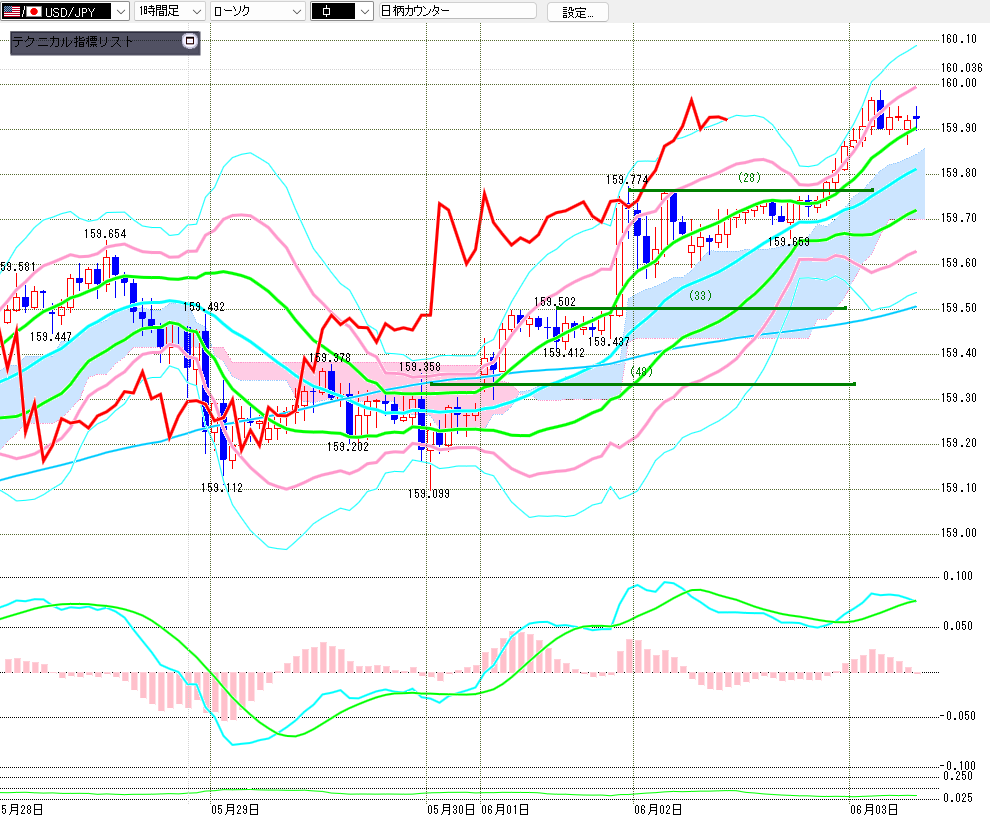This screenshot has width=990, height=819.
Task: Click the 159.502 price label
Action: click(555, 302)
